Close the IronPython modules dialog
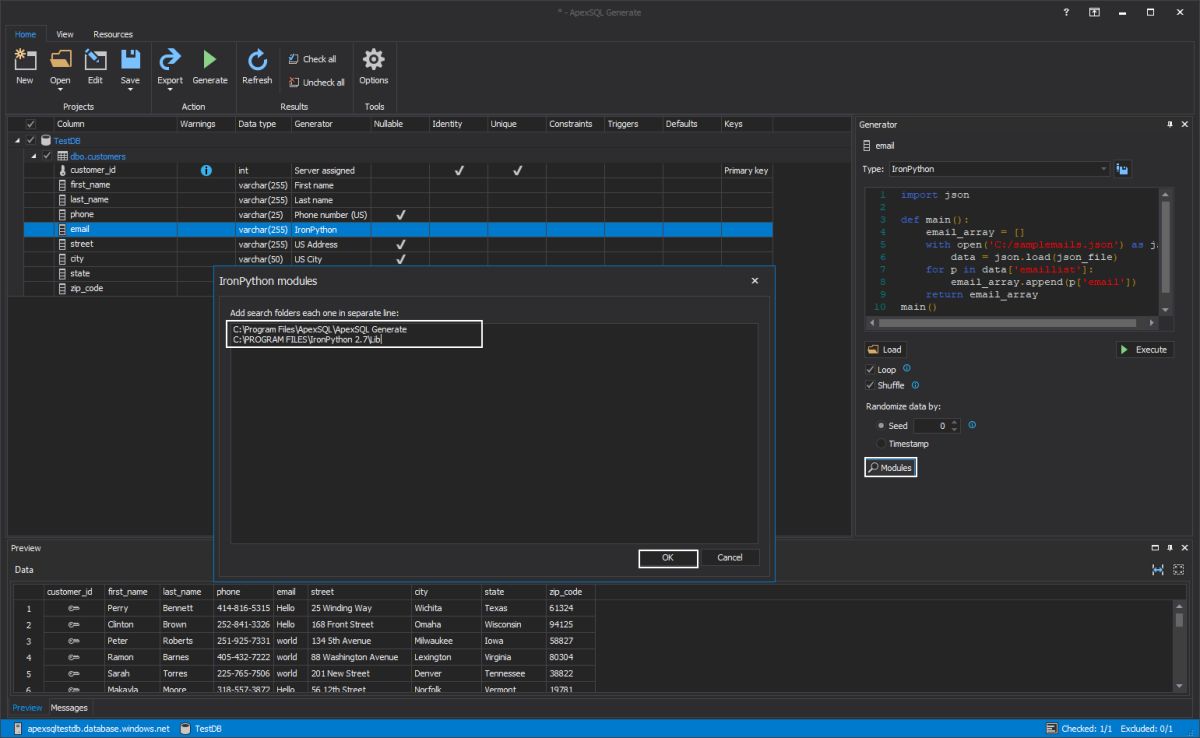Viewport: 1200px width, 738px height. click(755, 281)
